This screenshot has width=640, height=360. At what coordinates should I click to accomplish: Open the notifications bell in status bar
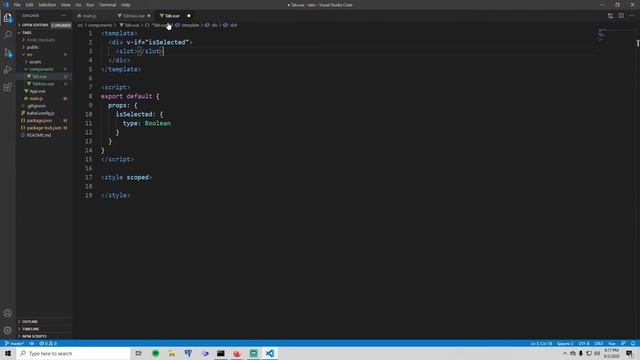(x=633, y=343)
